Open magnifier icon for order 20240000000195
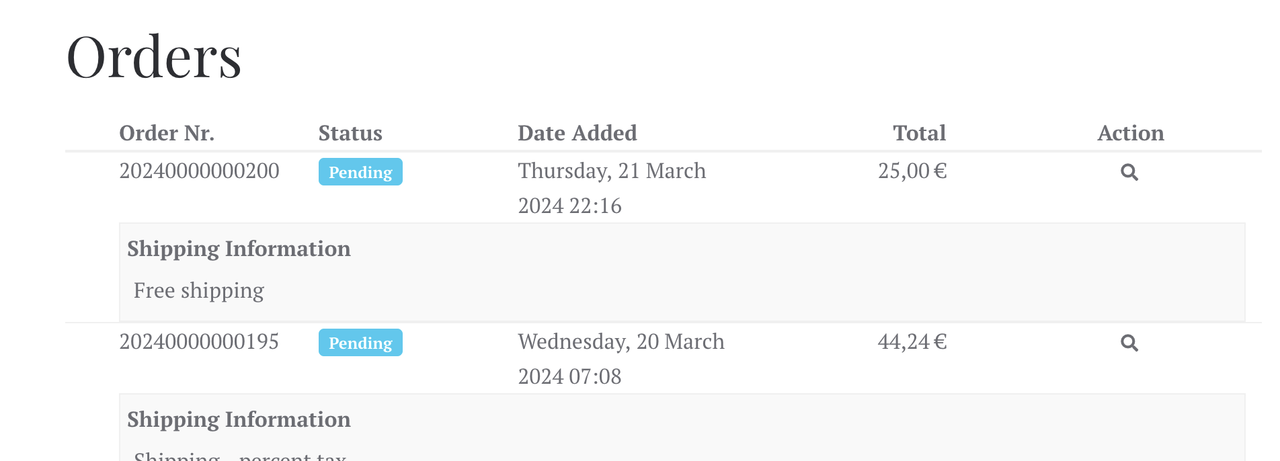 [1129, 343]
